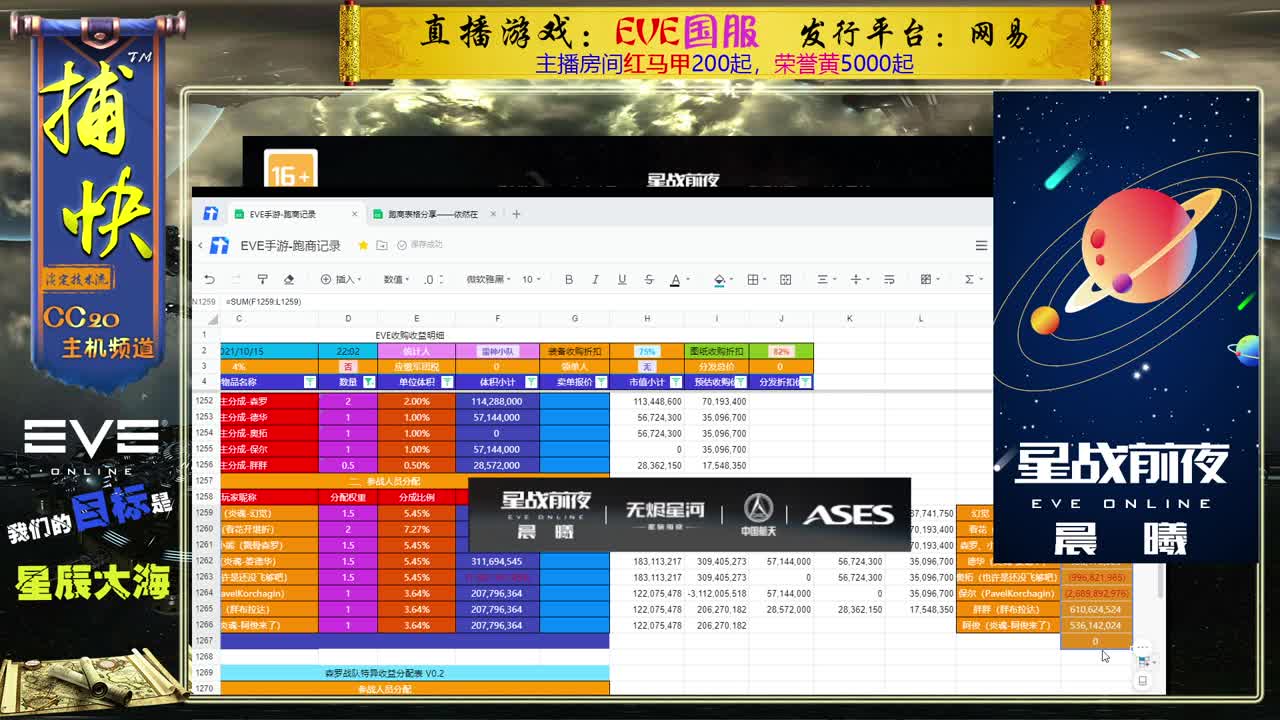Apply strikethrough formatting
This screenshot has height=720, width=1280.
[x=649, y=280]
